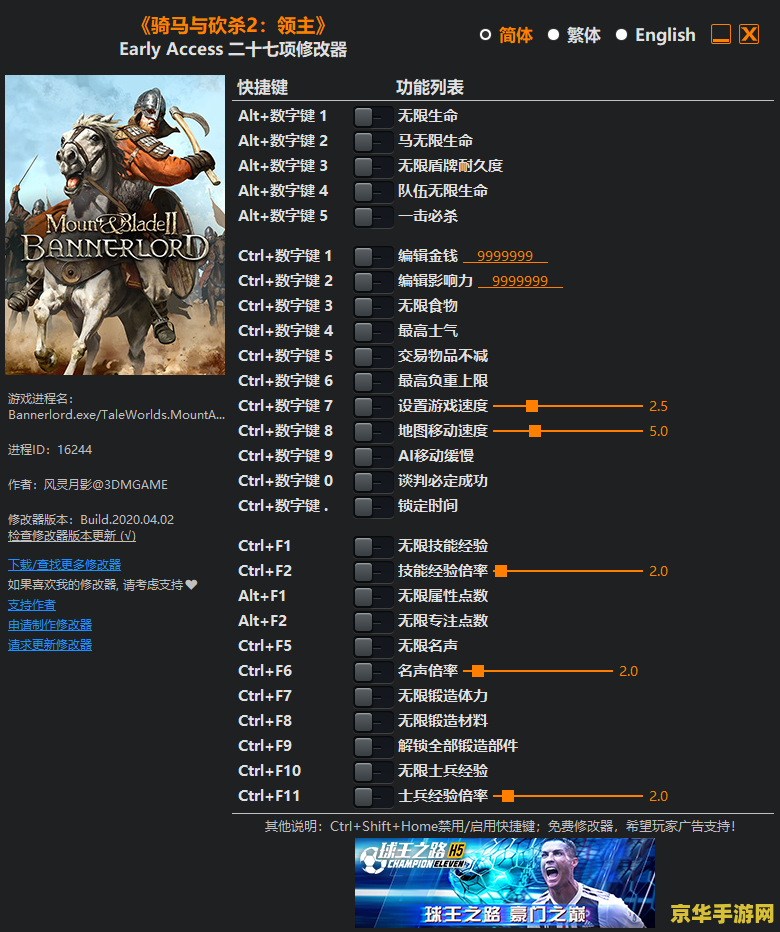The height and width of the screenshot is (932, 780).
Task: Enable 谈判必定成功 toggle
Action: 373,481
